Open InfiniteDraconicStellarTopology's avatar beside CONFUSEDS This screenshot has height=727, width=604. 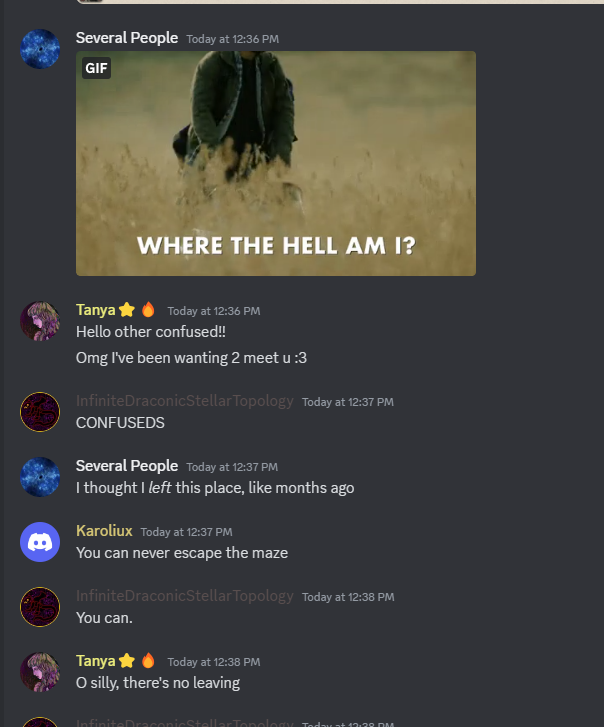click(x=40, y=412)
